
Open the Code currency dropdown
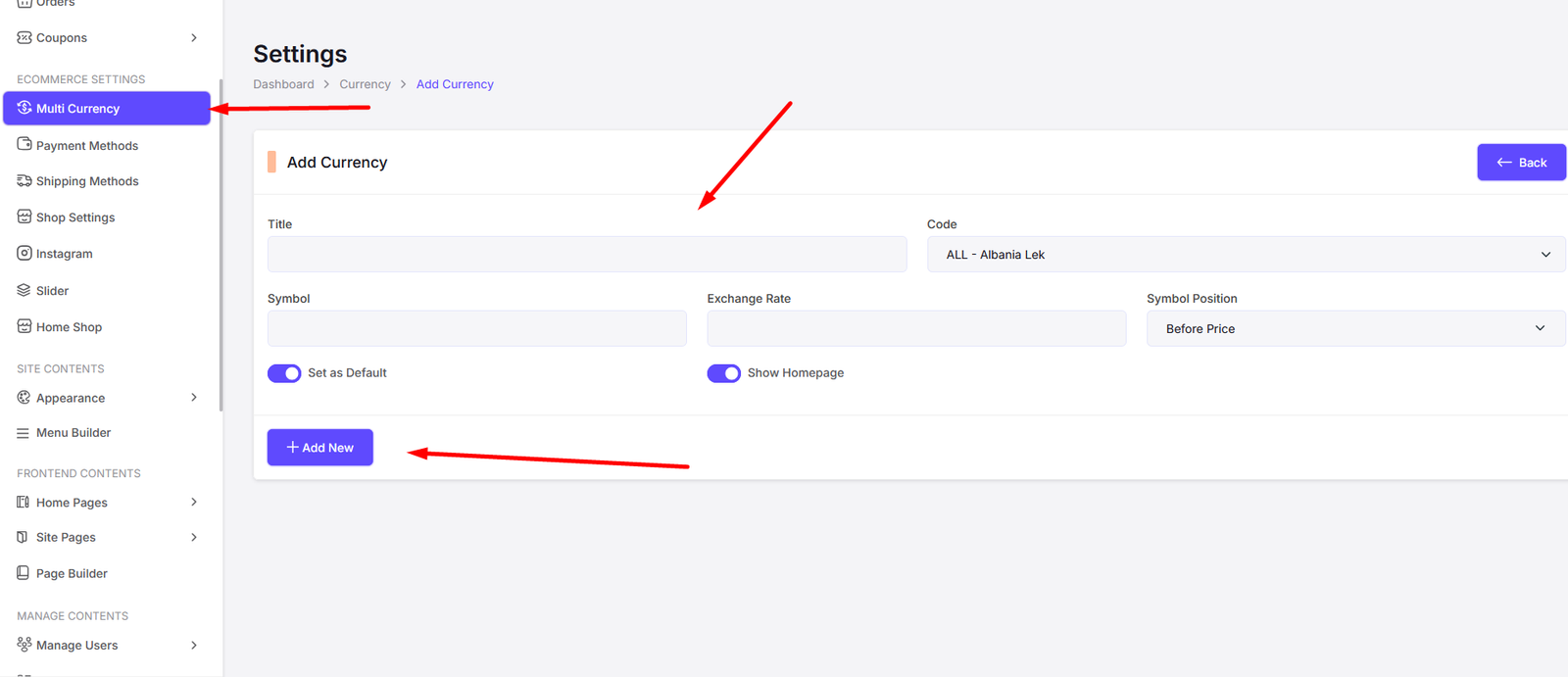point(1246,255)
